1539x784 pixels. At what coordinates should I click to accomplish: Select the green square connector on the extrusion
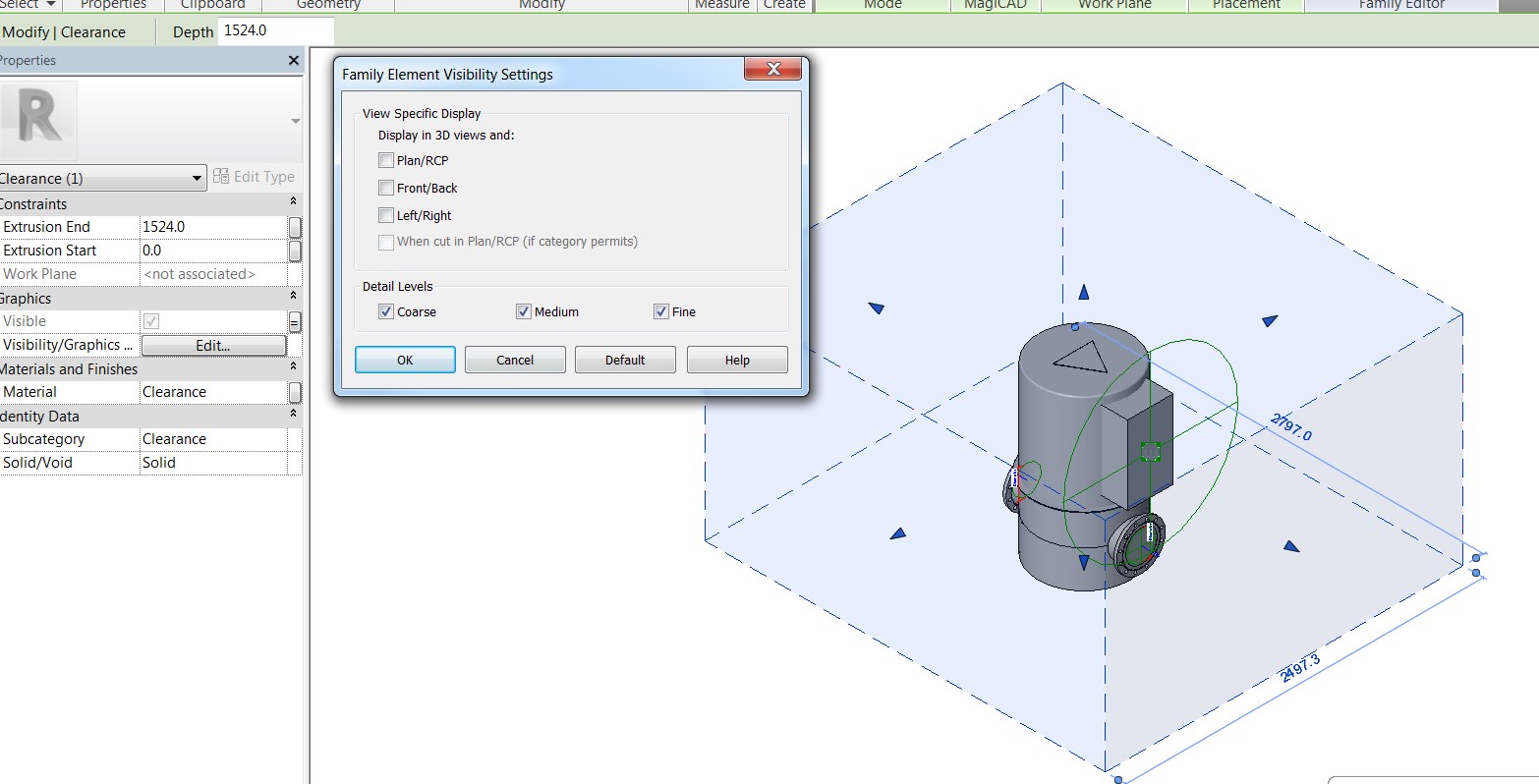[x=1151, y=451]
